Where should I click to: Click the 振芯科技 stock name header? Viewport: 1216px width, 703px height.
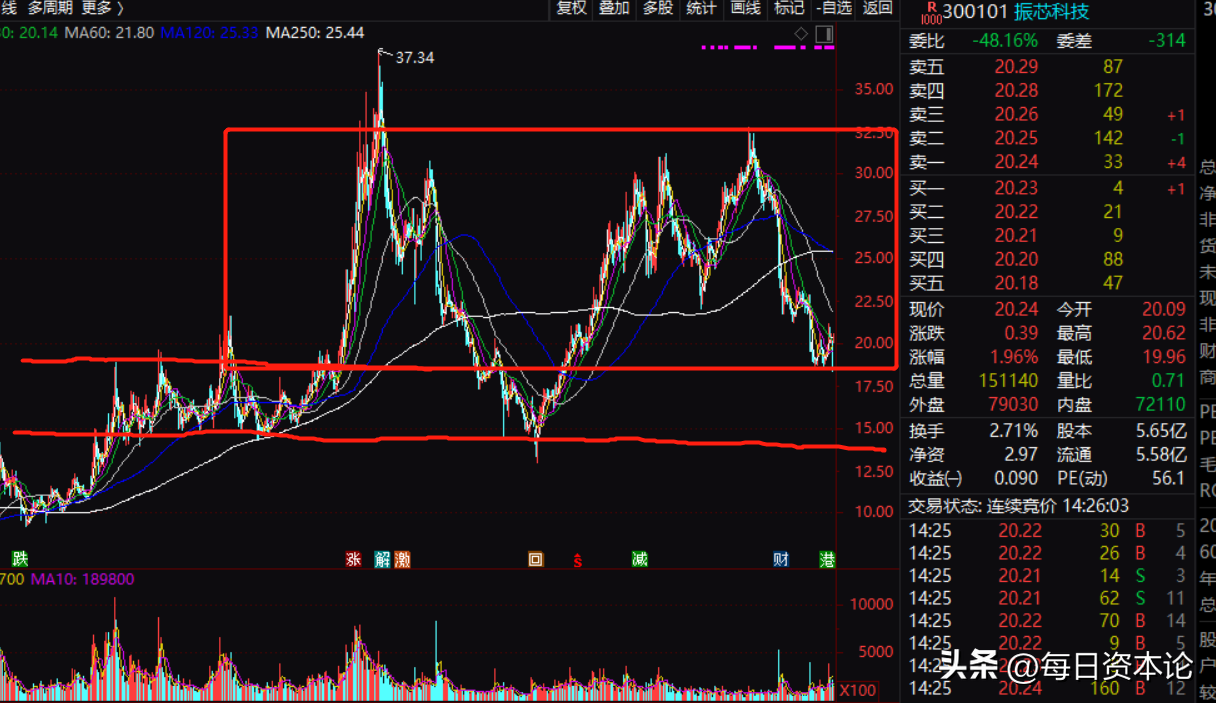click(x=1054, y=12)
